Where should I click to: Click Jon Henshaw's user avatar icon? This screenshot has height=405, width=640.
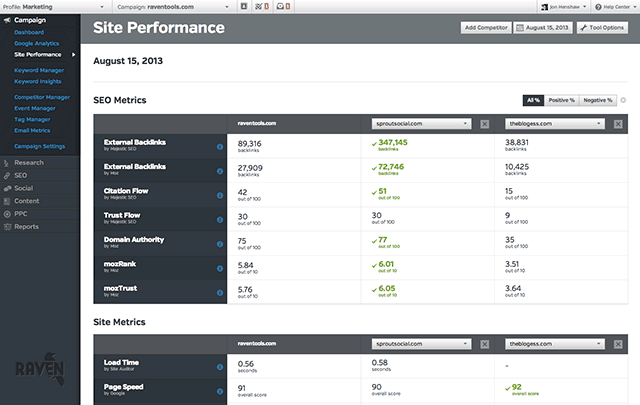544,7
